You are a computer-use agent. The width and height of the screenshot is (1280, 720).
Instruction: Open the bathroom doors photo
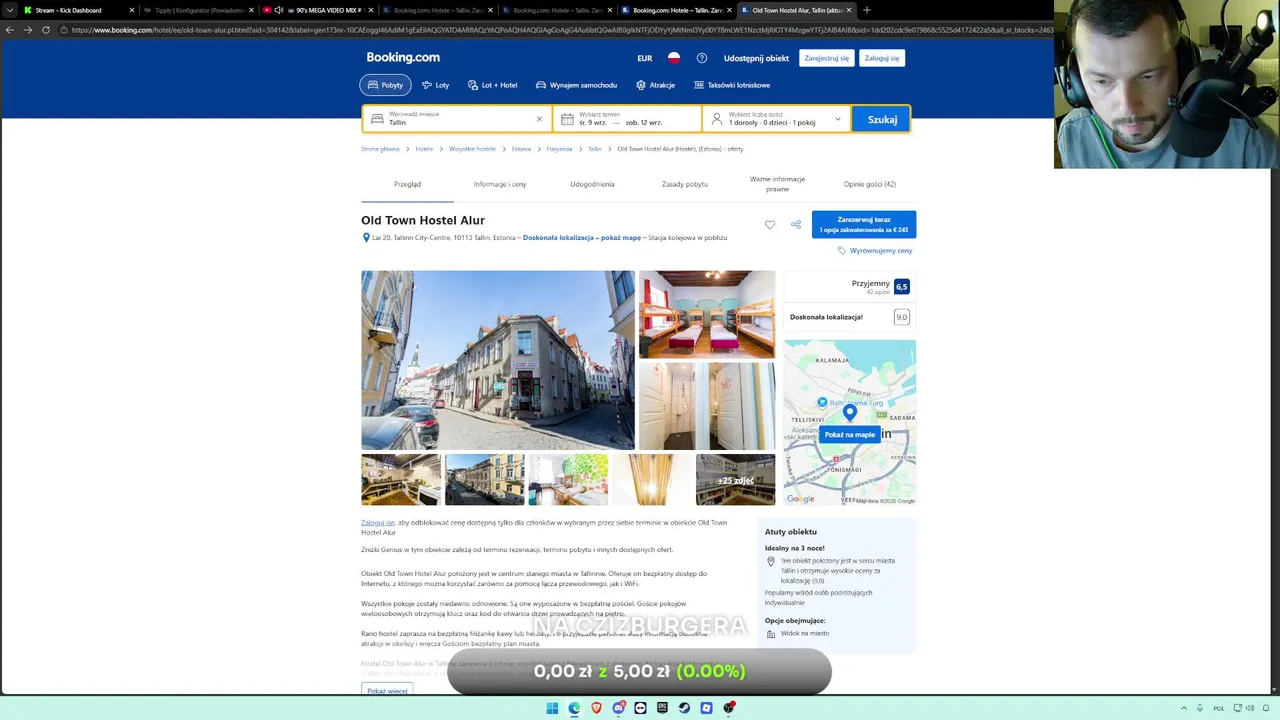click(707, 406)
